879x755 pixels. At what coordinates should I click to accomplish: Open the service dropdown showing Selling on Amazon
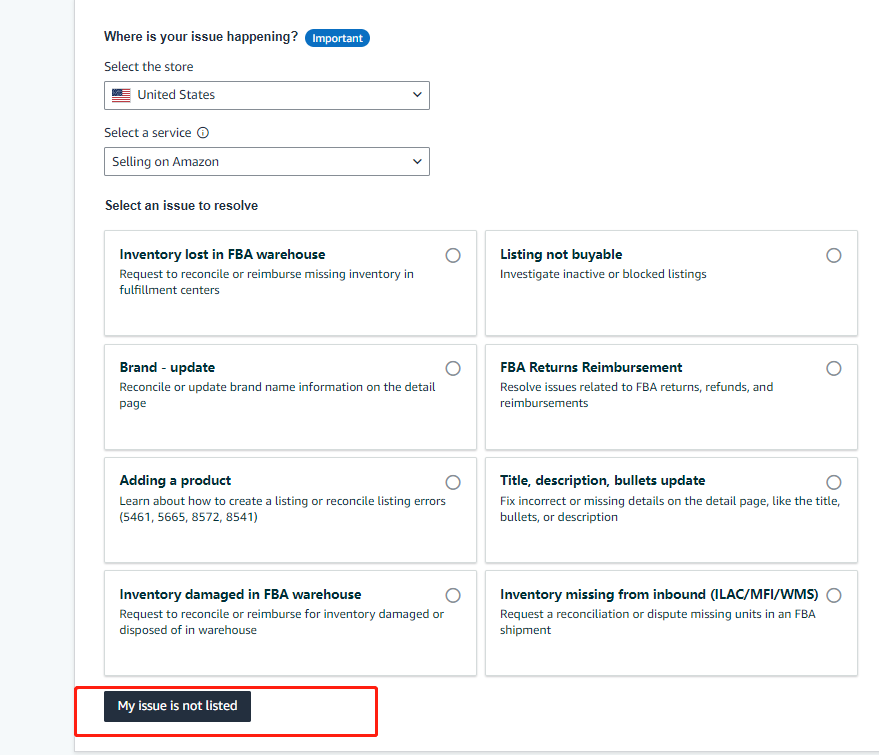pyautogui.click(x=266, y=161)
